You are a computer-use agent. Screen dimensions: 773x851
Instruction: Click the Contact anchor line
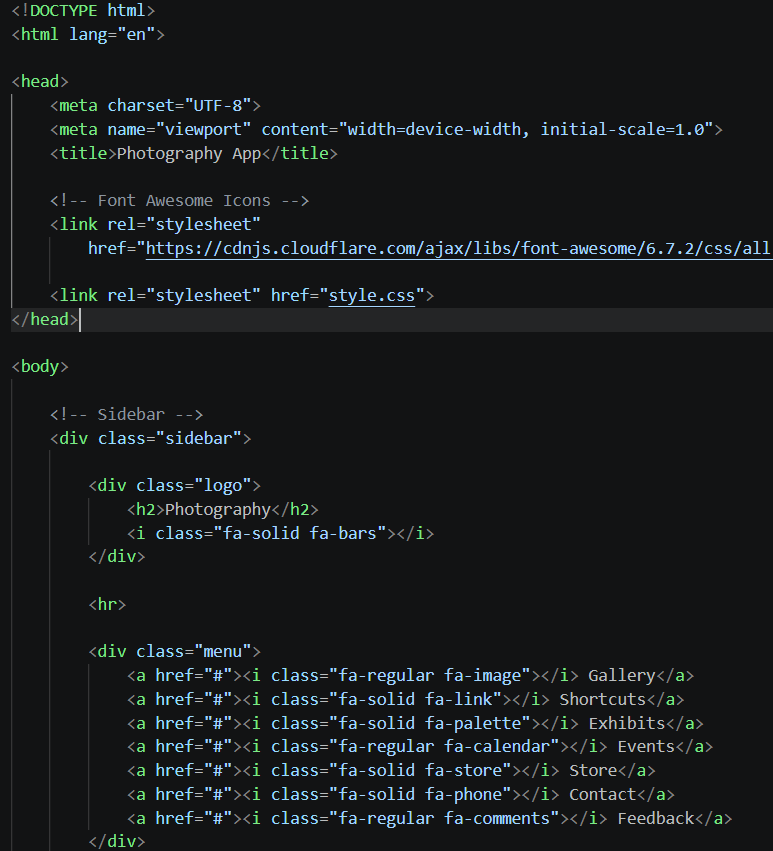tap(401, 795)
